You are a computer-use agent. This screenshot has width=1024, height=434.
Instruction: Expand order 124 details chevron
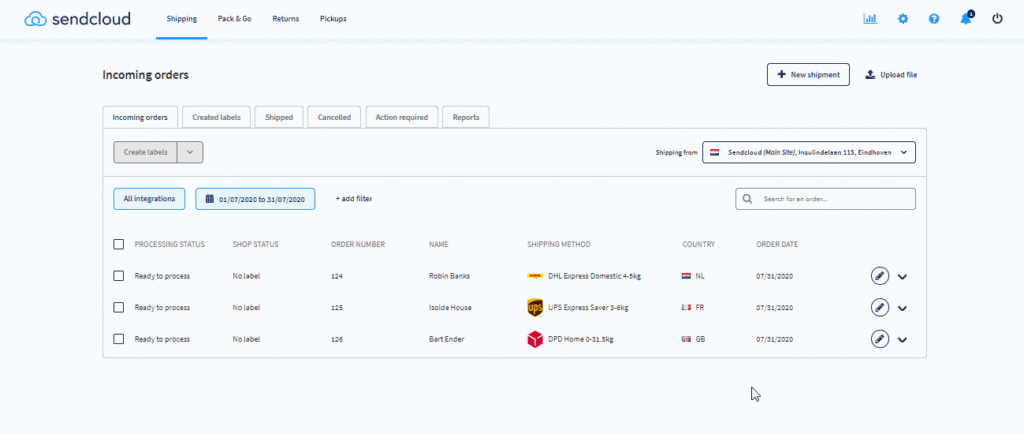[903, 277]
